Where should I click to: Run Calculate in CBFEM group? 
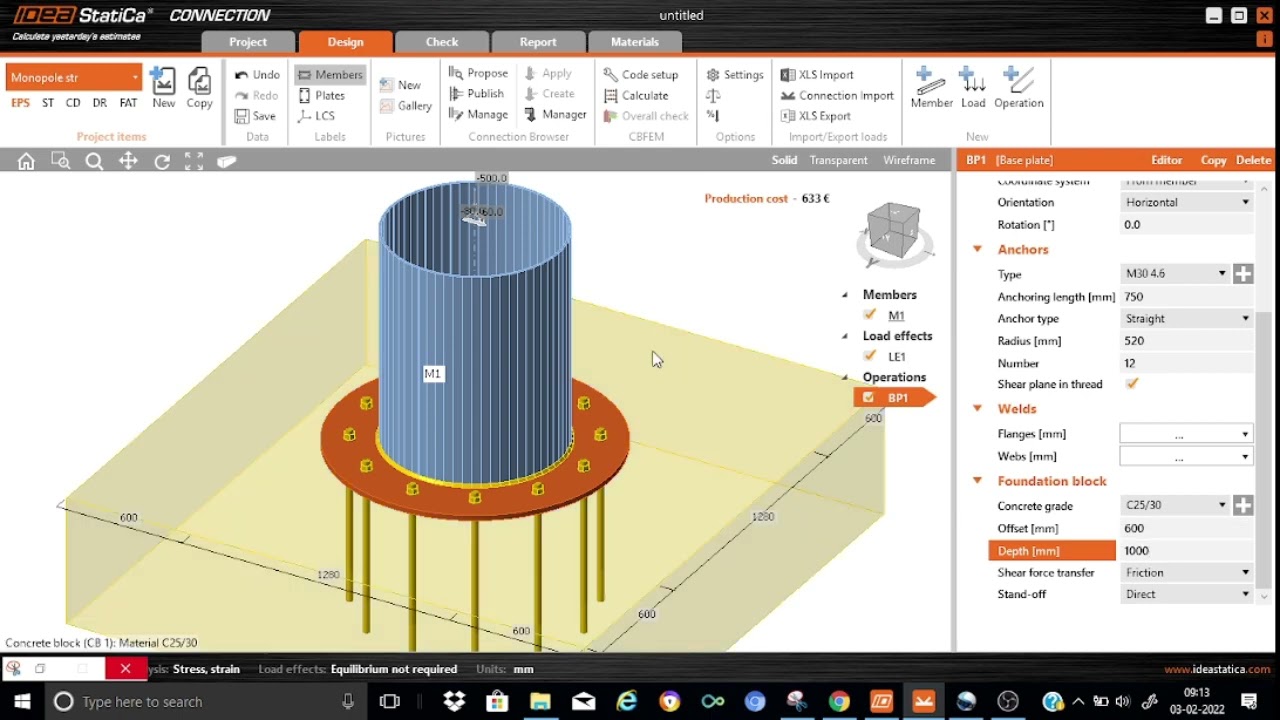pos(636,96)
